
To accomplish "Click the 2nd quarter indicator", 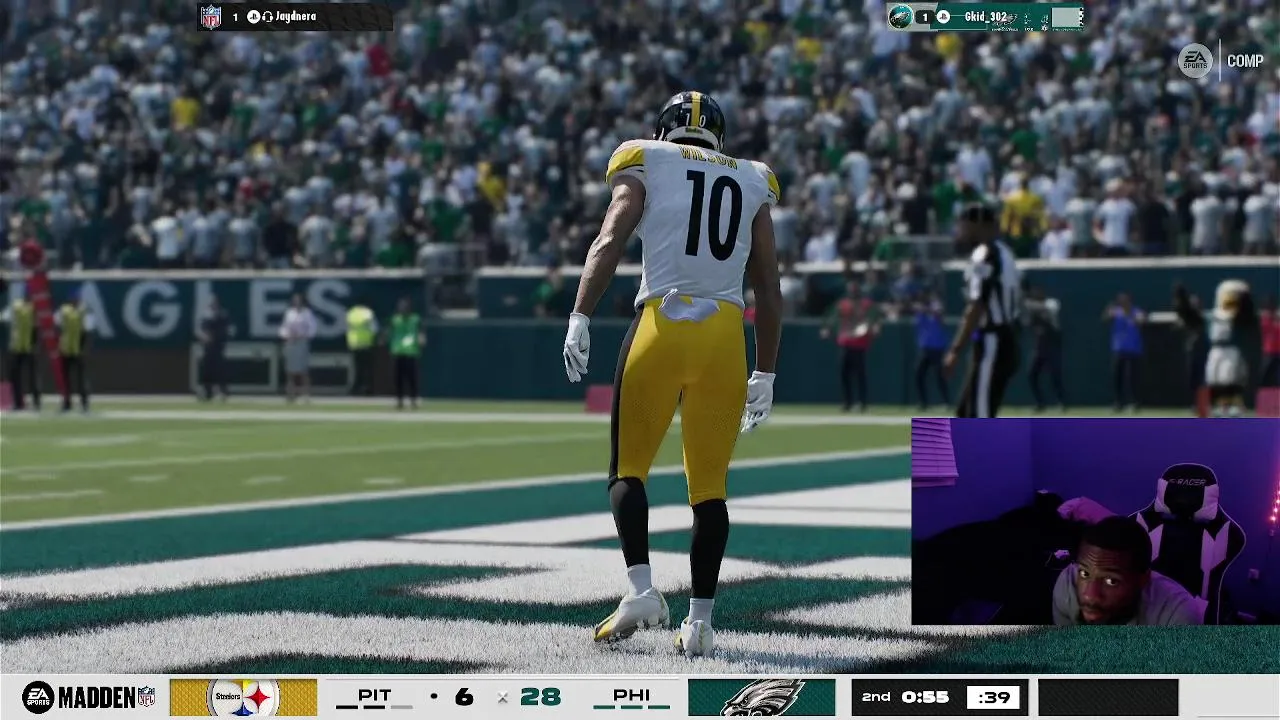I will pyautogui.click(x=876, y=697).
